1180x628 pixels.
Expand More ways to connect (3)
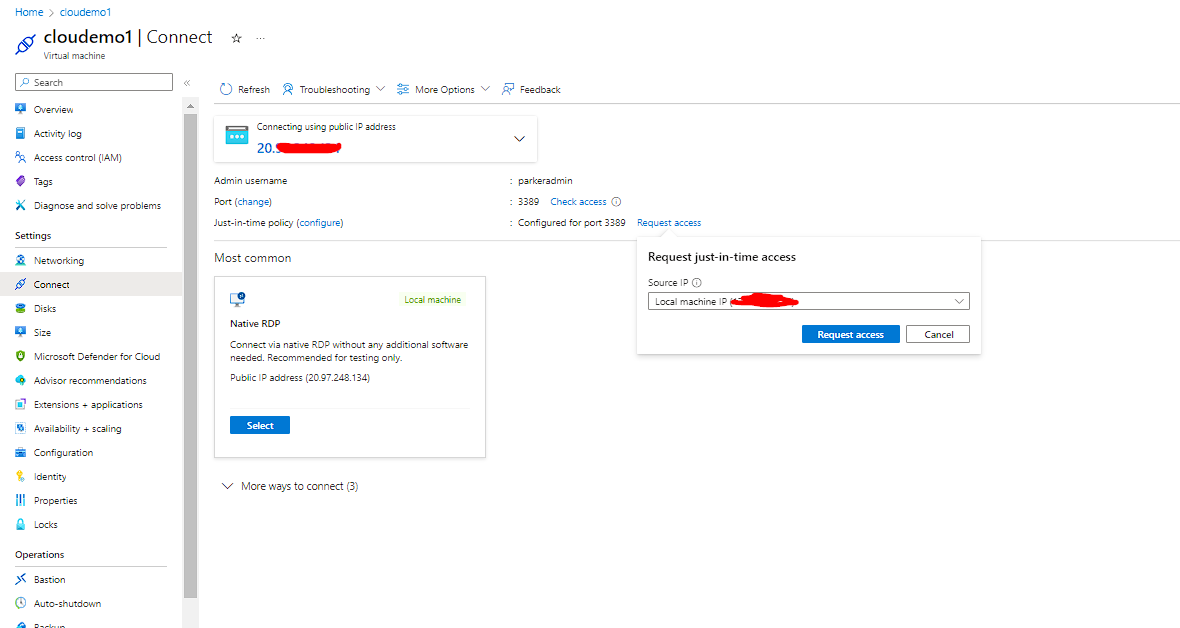[290, 486]
